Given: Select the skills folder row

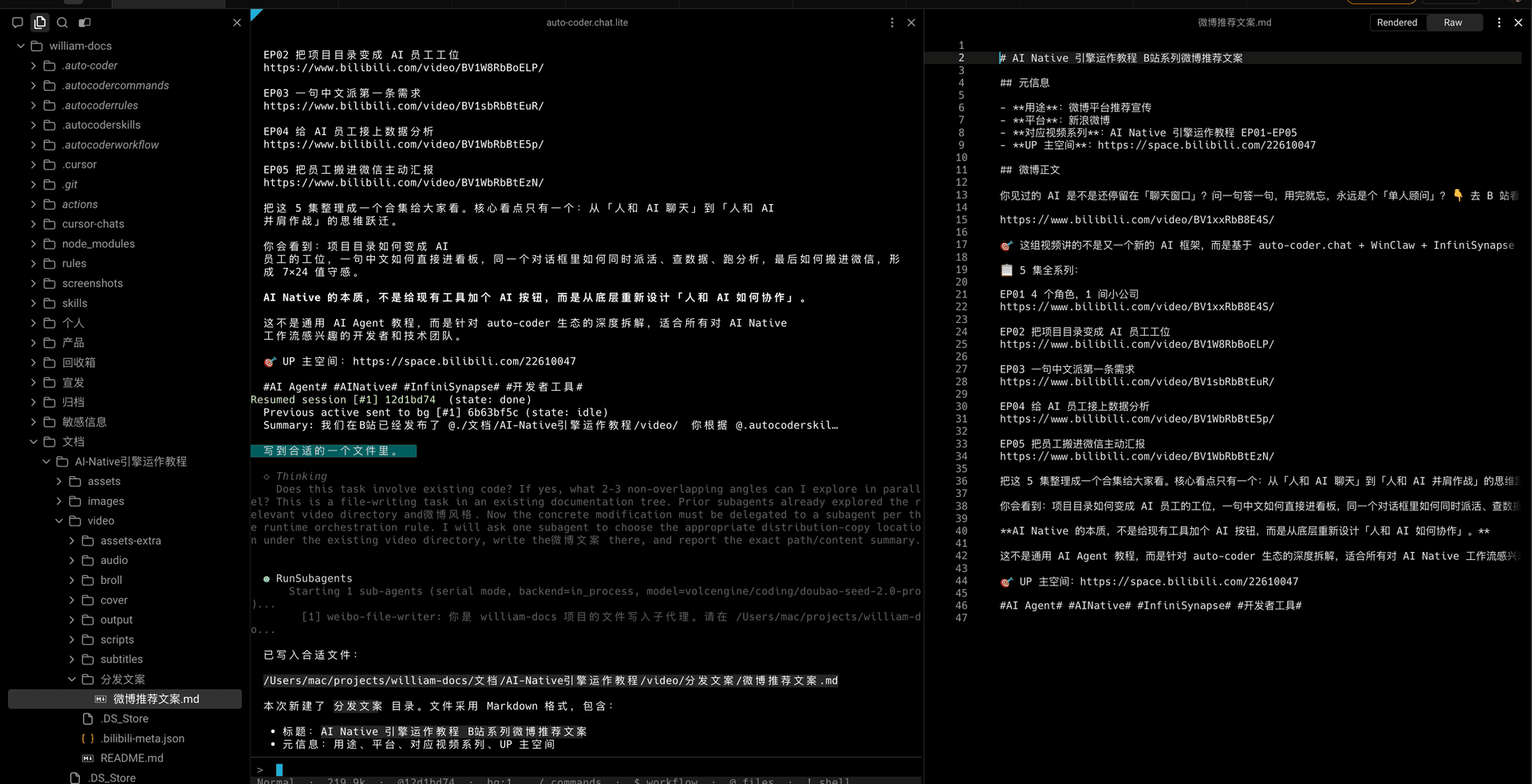Looking at the screenshot, I should point(124,303).
